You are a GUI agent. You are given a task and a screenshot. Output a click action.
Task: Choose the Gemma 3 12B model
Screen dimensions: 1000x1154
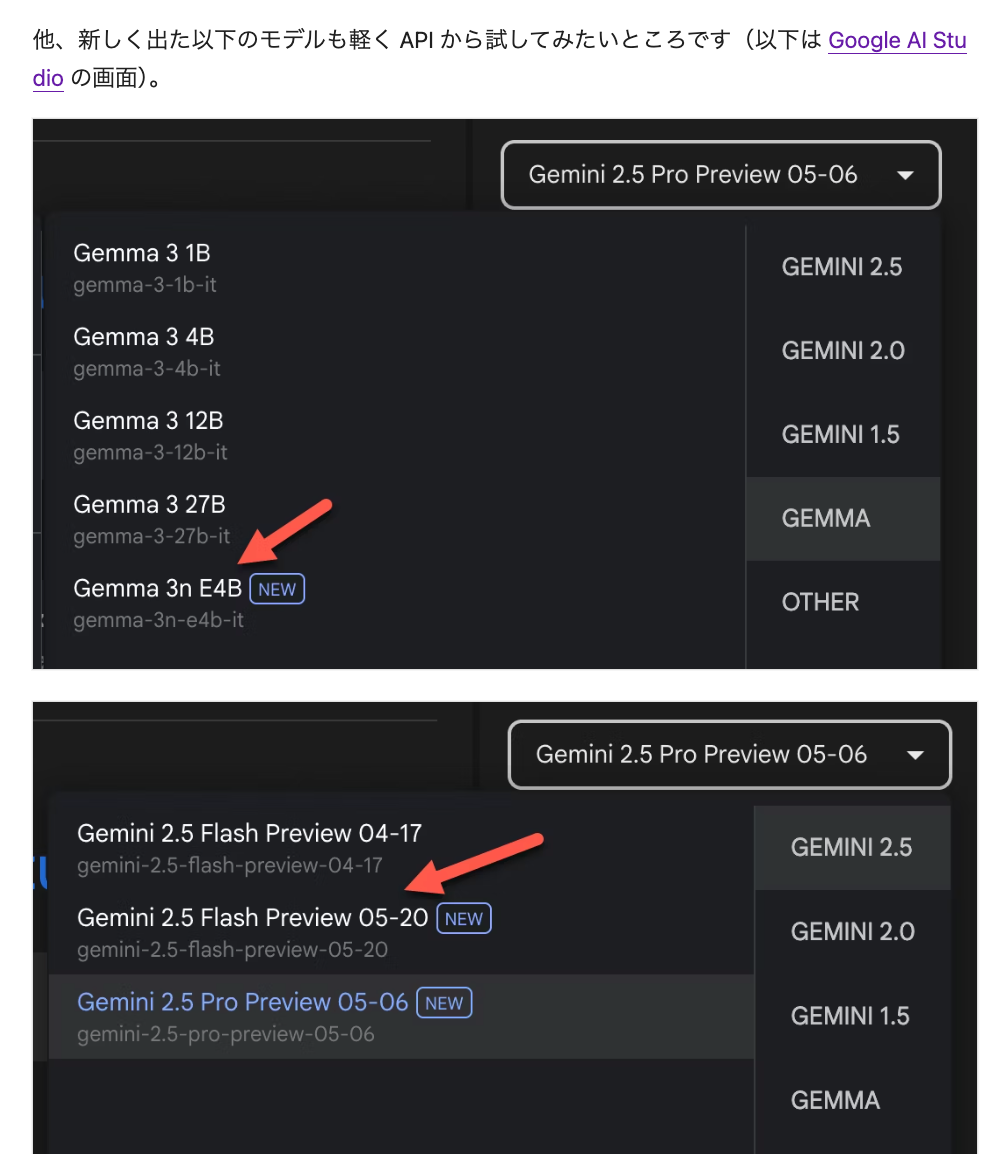pos(148,421)
